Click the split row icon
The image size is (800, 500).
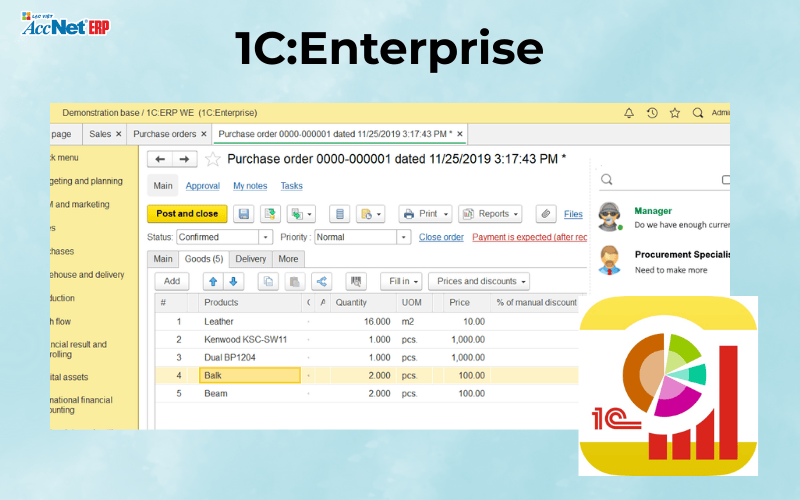click(321, 281)
